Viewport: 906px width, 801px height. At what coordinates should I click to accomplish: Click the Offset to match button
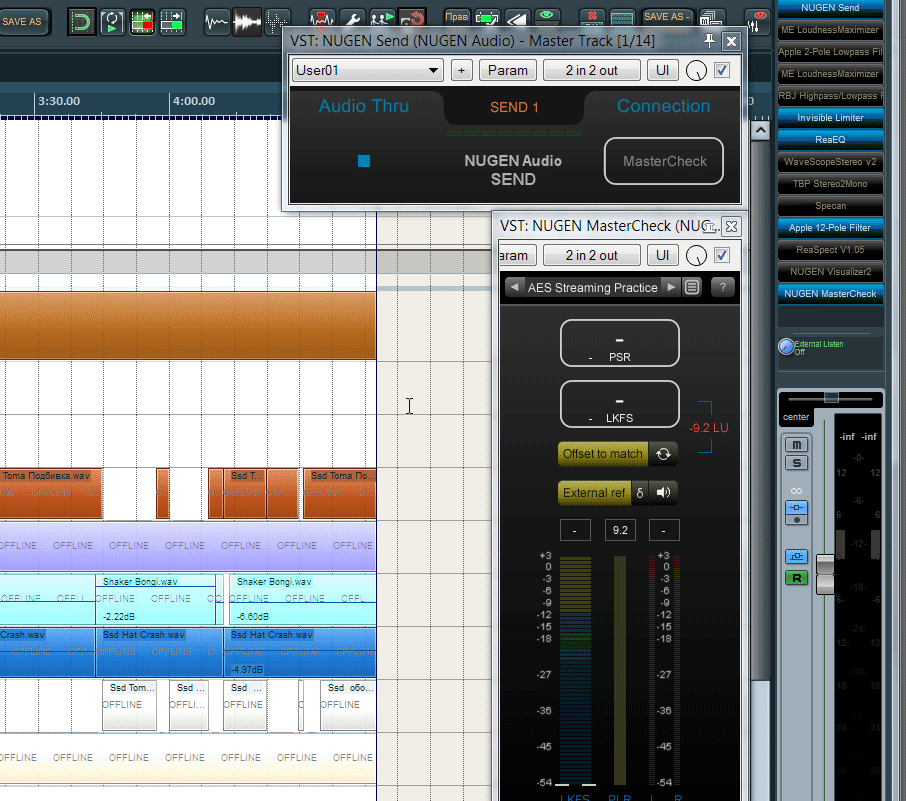pos(603,454)
